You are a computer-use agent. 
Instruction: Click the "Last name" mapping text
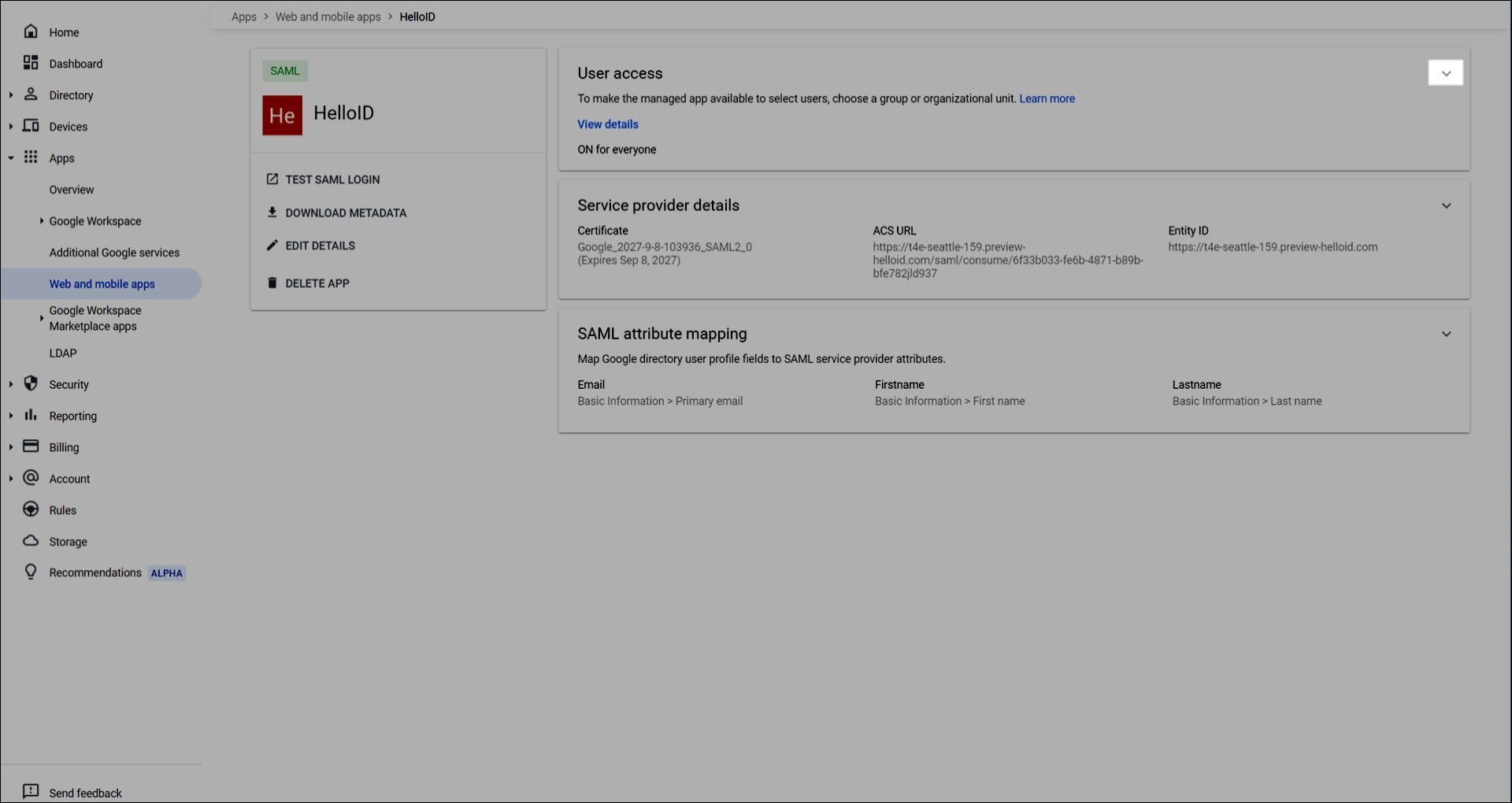pyautogui.click(x=1296, y=401)
